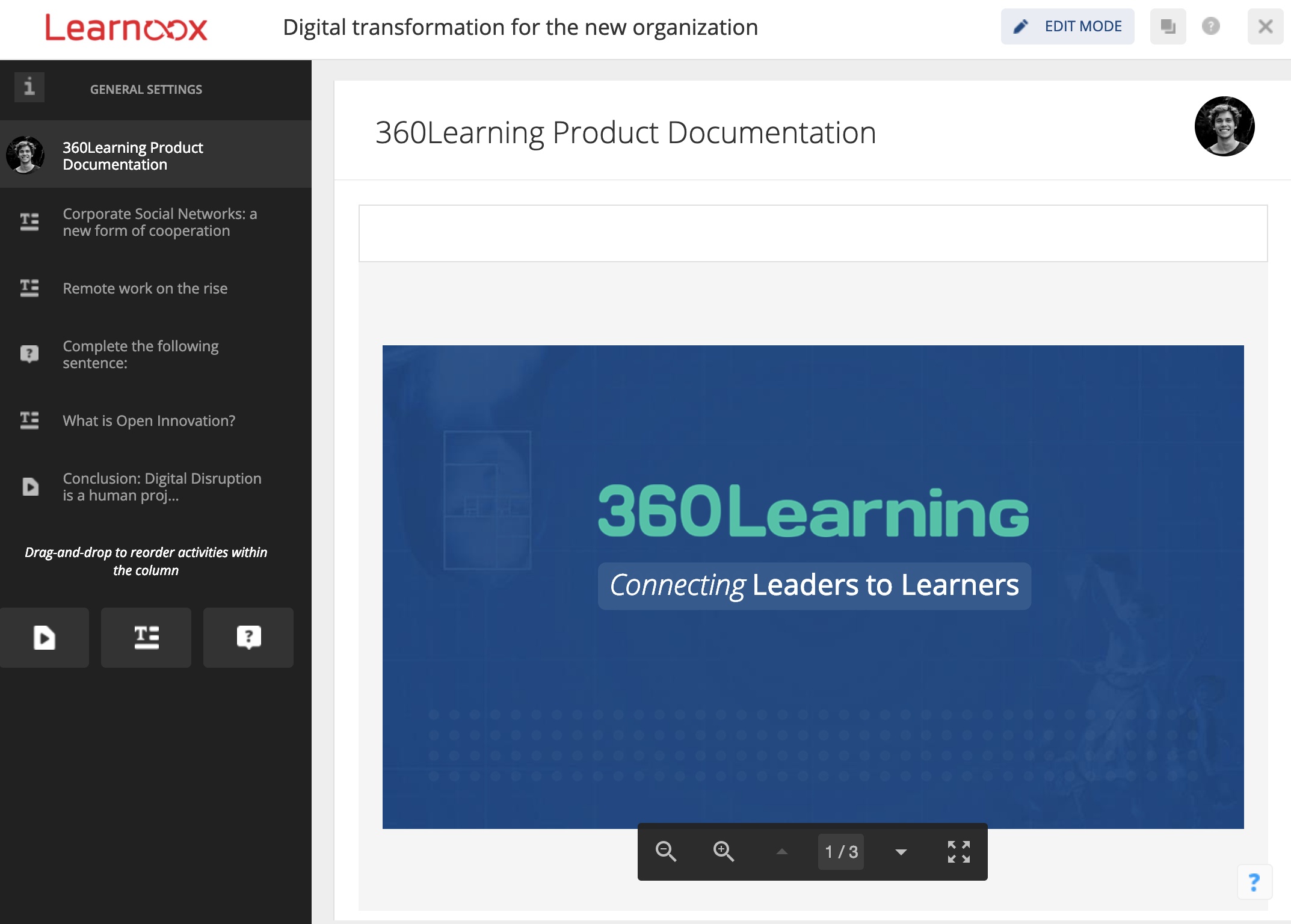Image resolution: width=1291 pixels, height=924 pixels.
Task: Add a new question activity
Action: (x=248, y=638)
